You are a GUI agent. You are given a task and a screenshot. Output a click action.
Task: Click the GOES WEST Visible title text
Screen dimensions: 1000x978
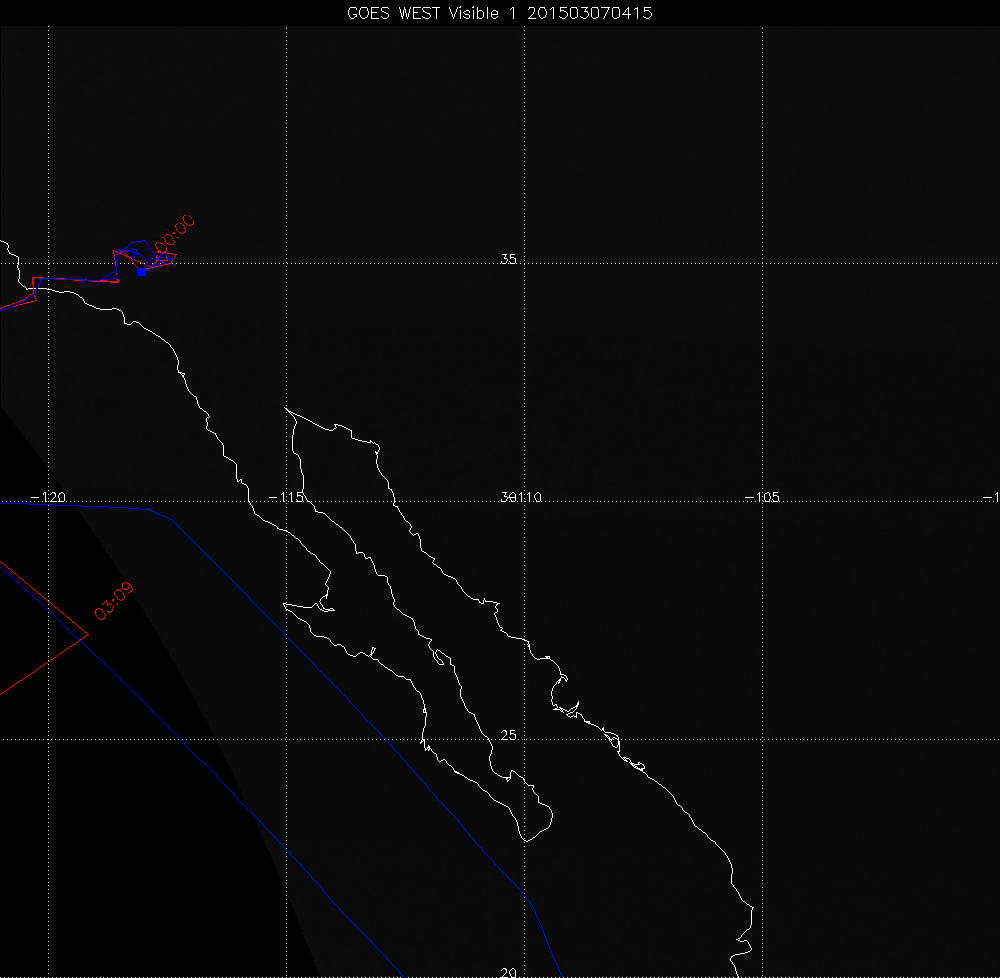428,13
